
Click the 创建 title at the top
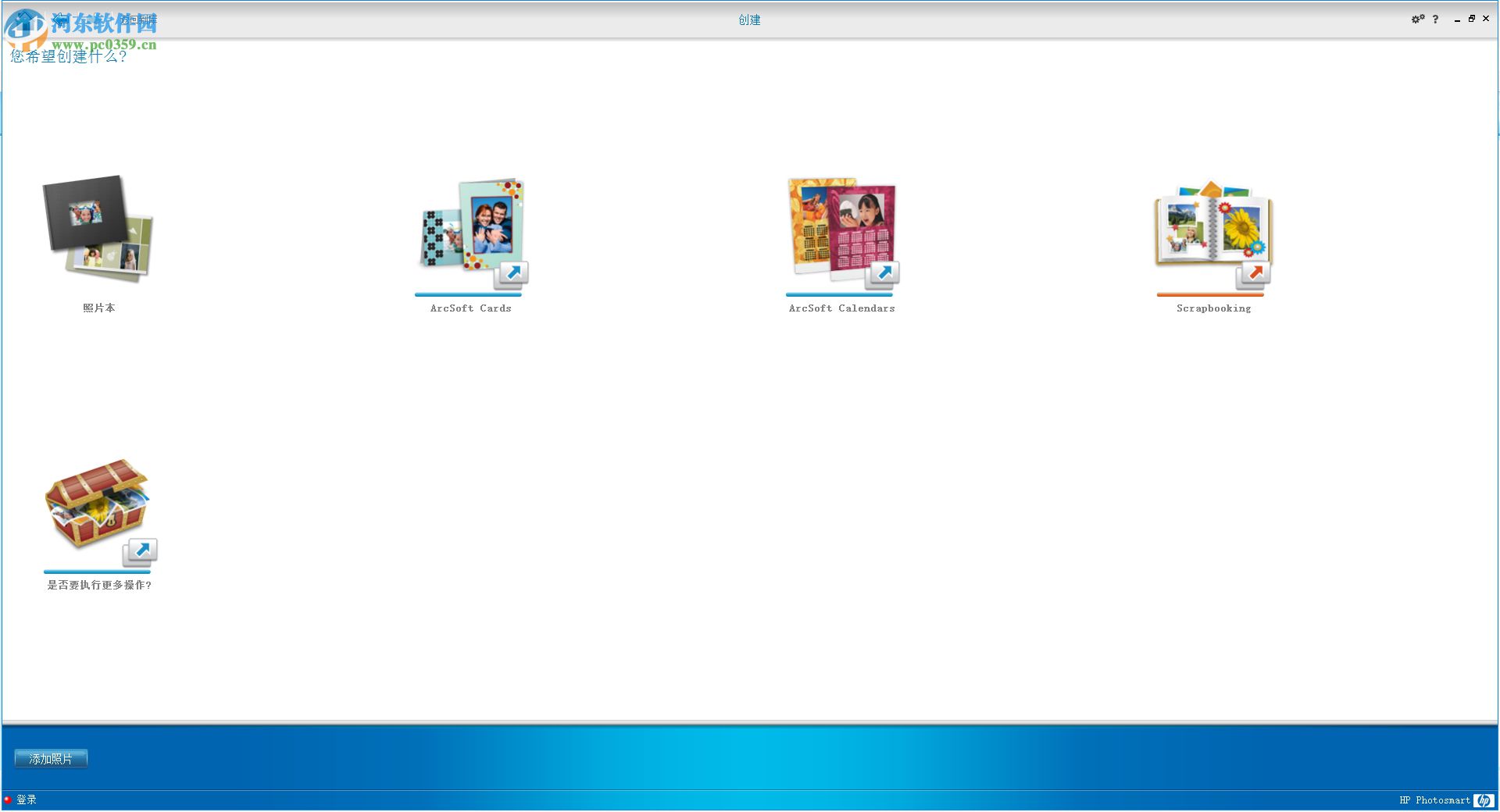point(749,20)
